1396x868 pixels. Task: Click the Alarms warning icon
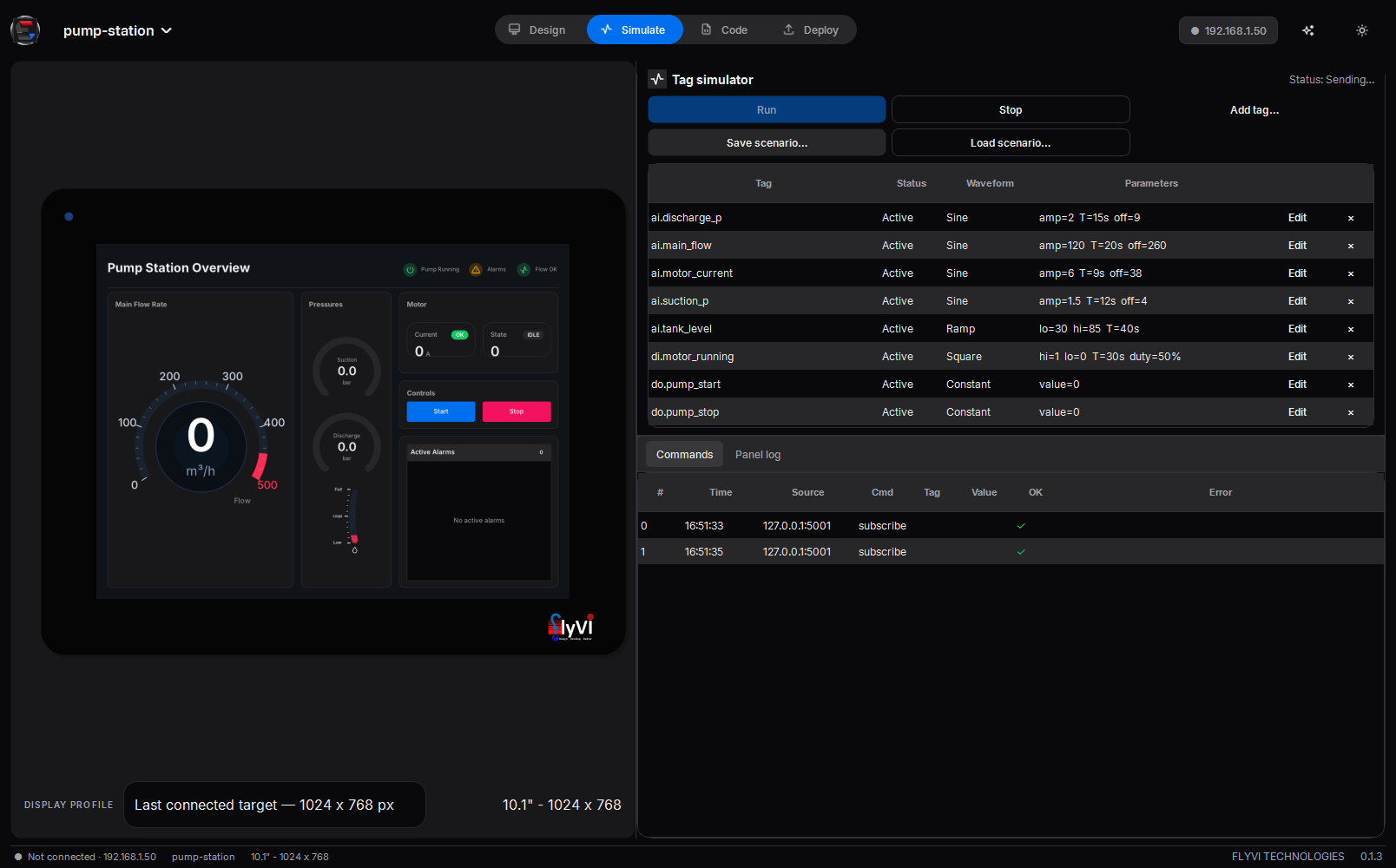coord(476,269)
